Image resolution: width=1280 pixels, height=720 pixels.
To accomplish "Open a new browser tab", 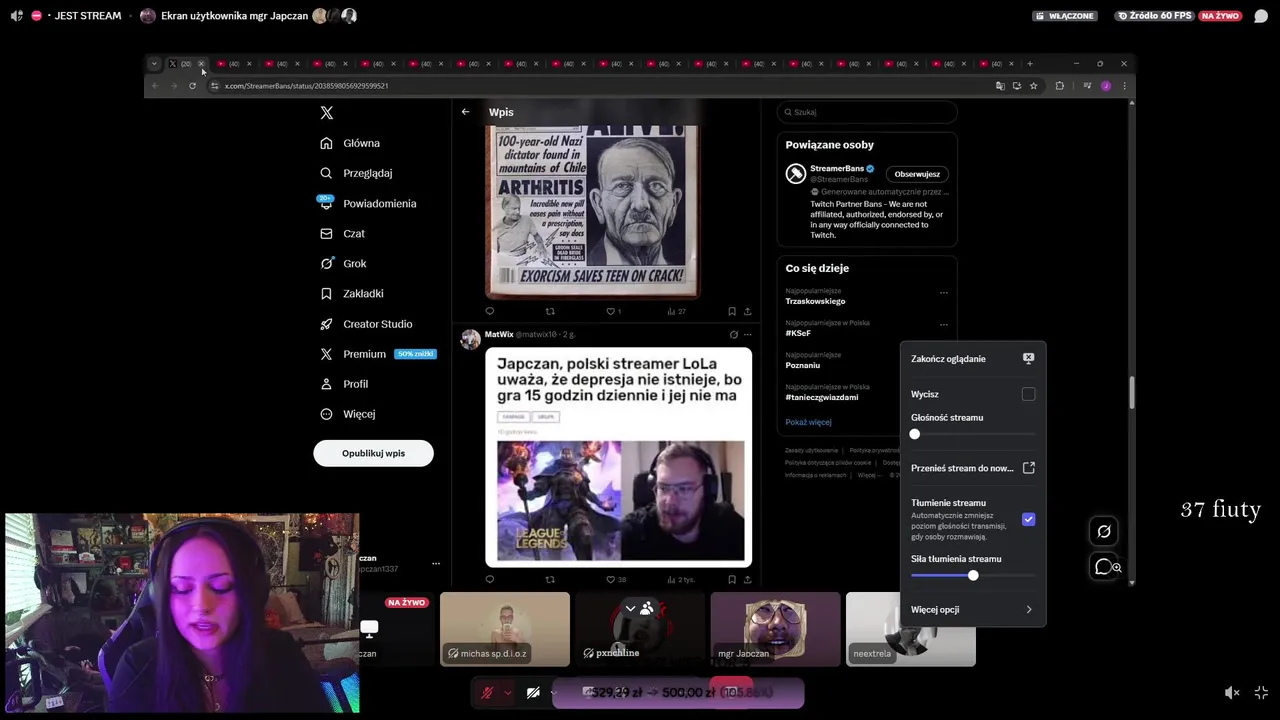I will pyautogui.click(x=1030, y=64).
